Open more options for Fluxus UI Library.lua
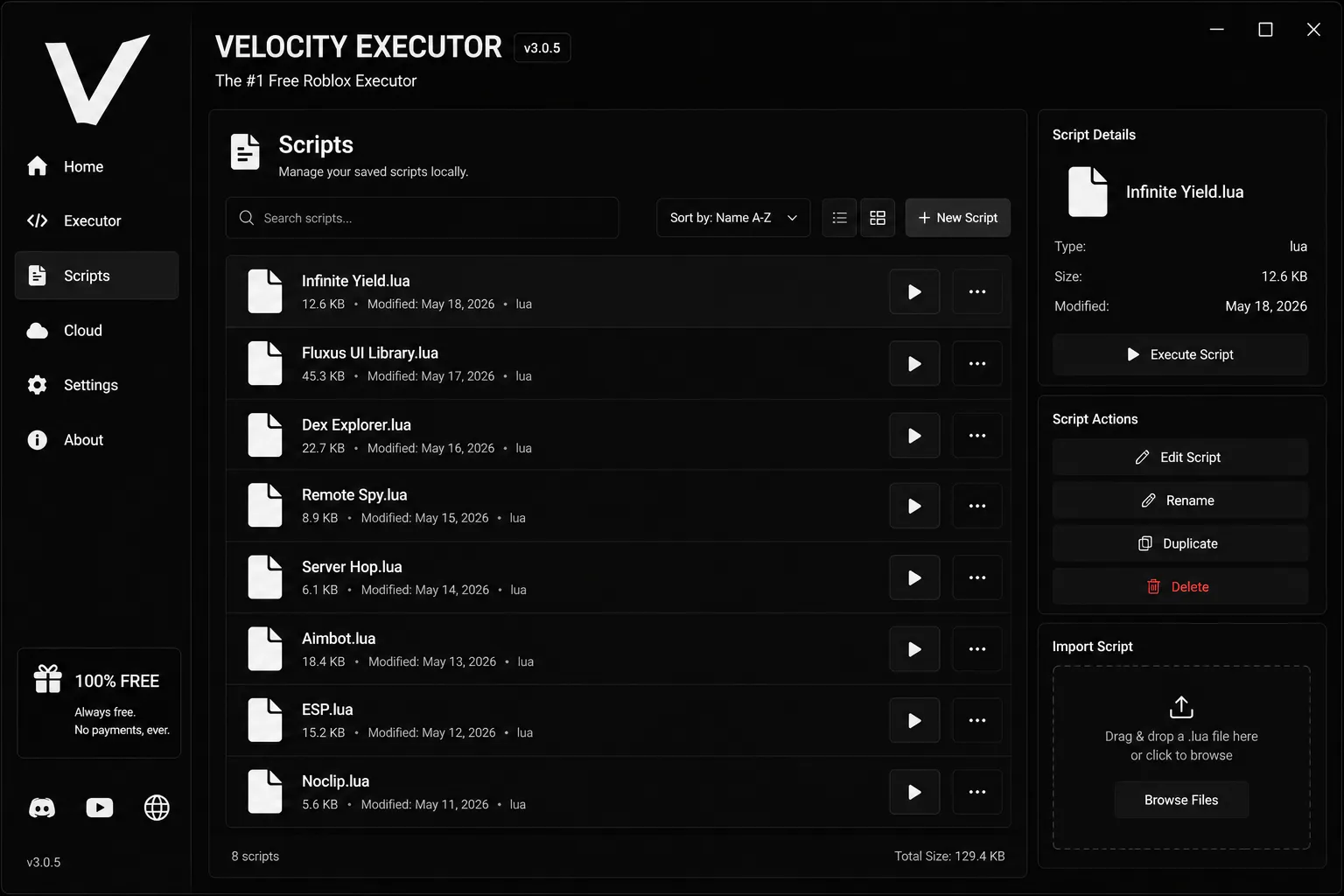Viewport: 1344px width, 896px height. 977,364
